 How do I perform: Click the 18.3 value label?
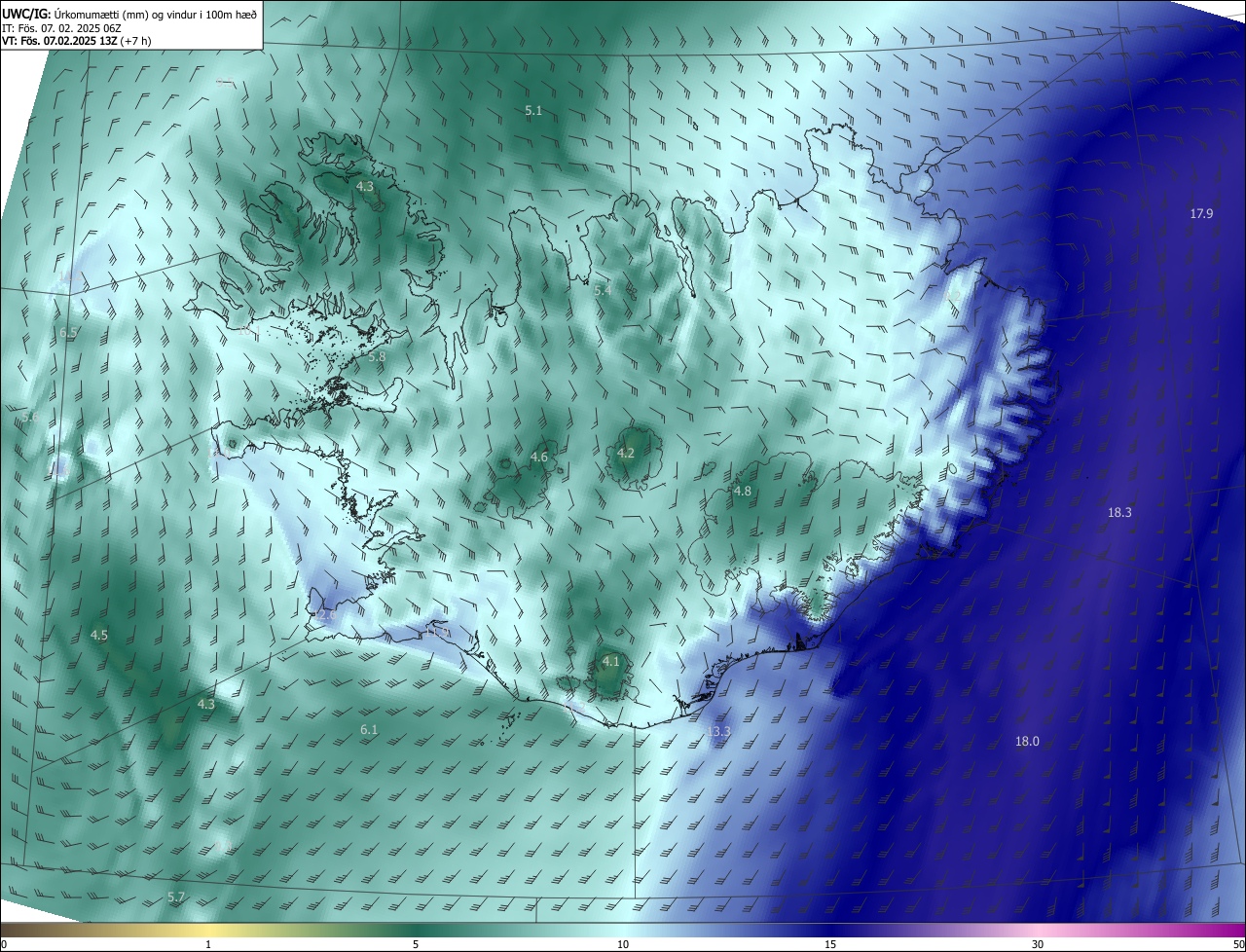point(1119,512)
